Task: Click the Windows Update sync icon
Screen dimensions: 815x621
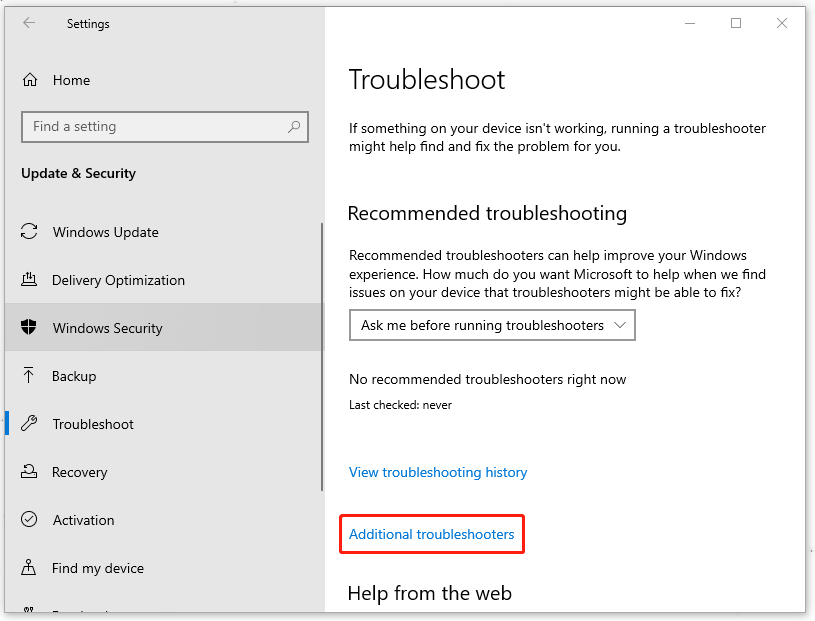Action: [x=29, y=232]
